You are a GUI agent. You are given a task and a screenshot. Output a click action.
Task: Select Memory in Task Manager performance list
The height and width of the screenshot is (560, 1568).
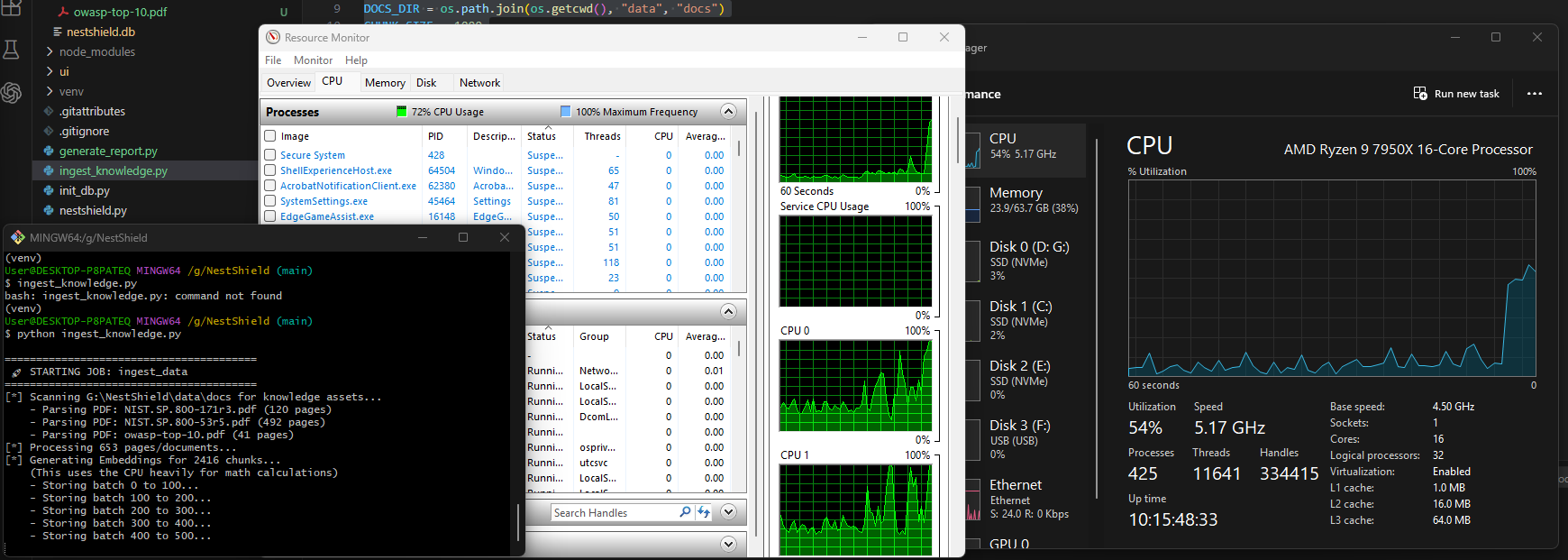(x=1026, y=199)
